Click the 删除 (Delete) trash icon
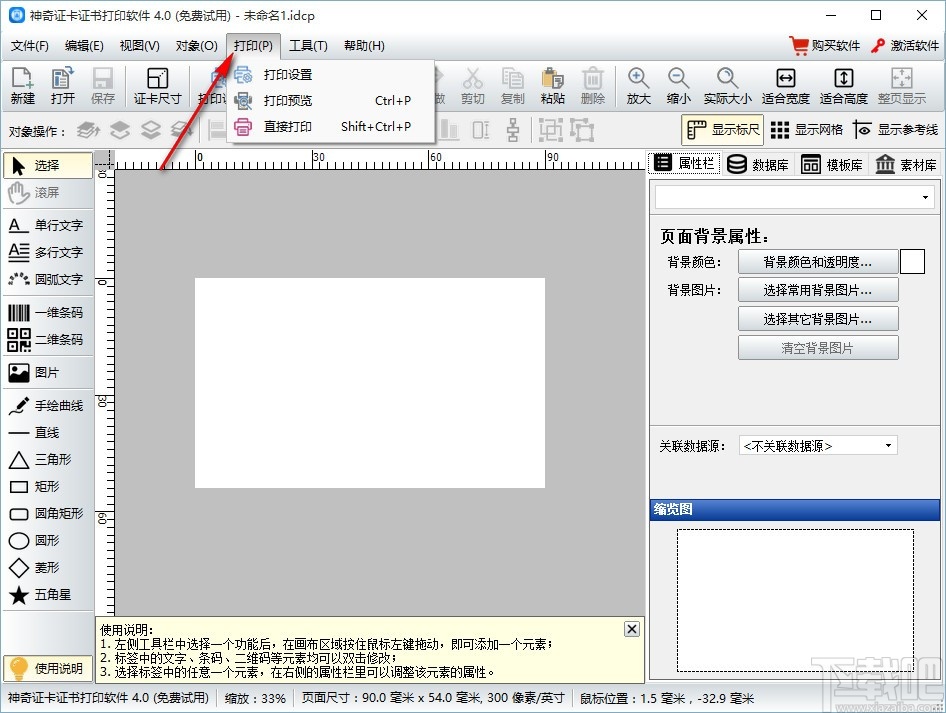Image resolution: width=946 pixels, height=713 pixels. [x=592, y=86]
